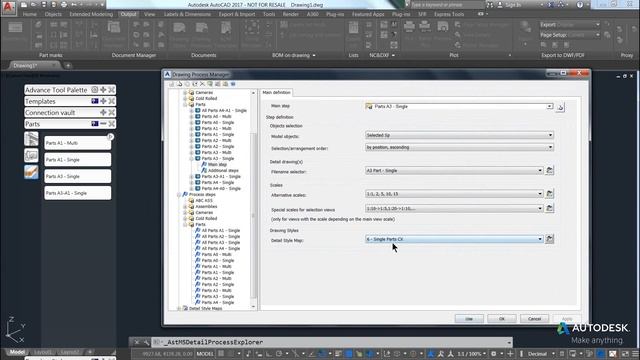Open the Home ribbon tab
The height and width of the screenshot is (360, 640).
tap(29, 14)
